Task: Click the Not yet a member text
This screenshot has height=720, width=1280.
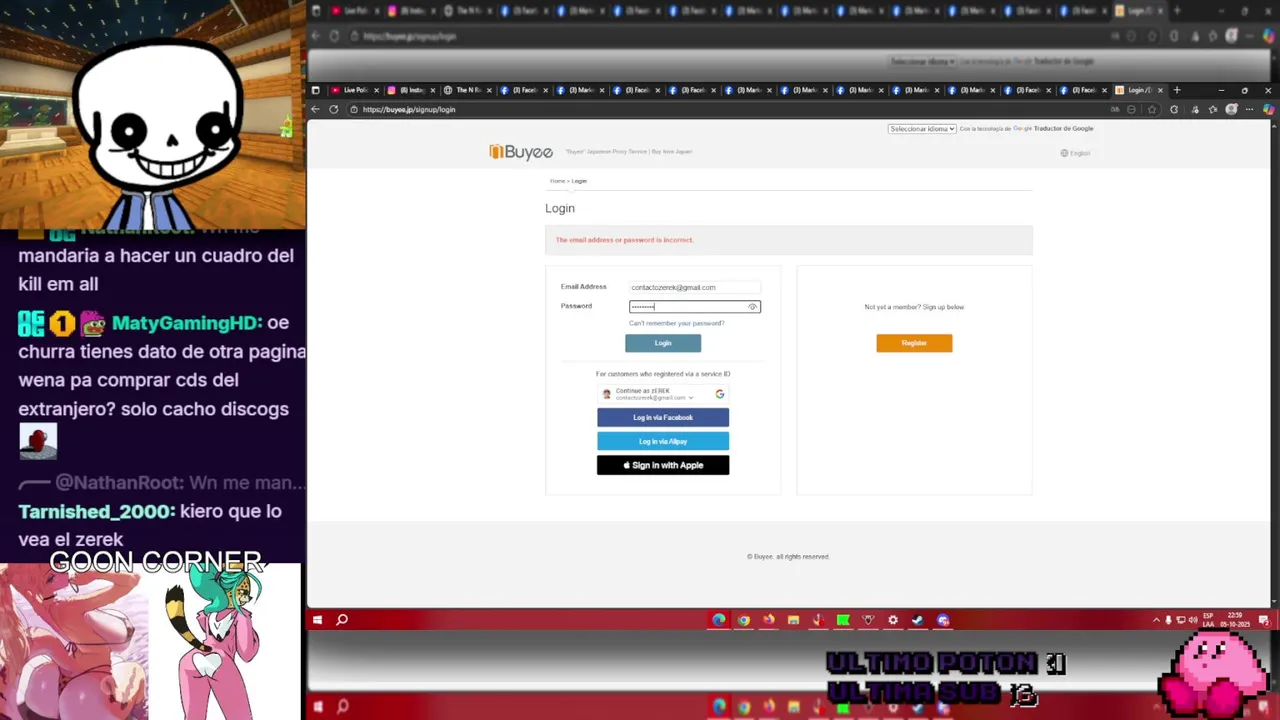Action: pos(914,307)
